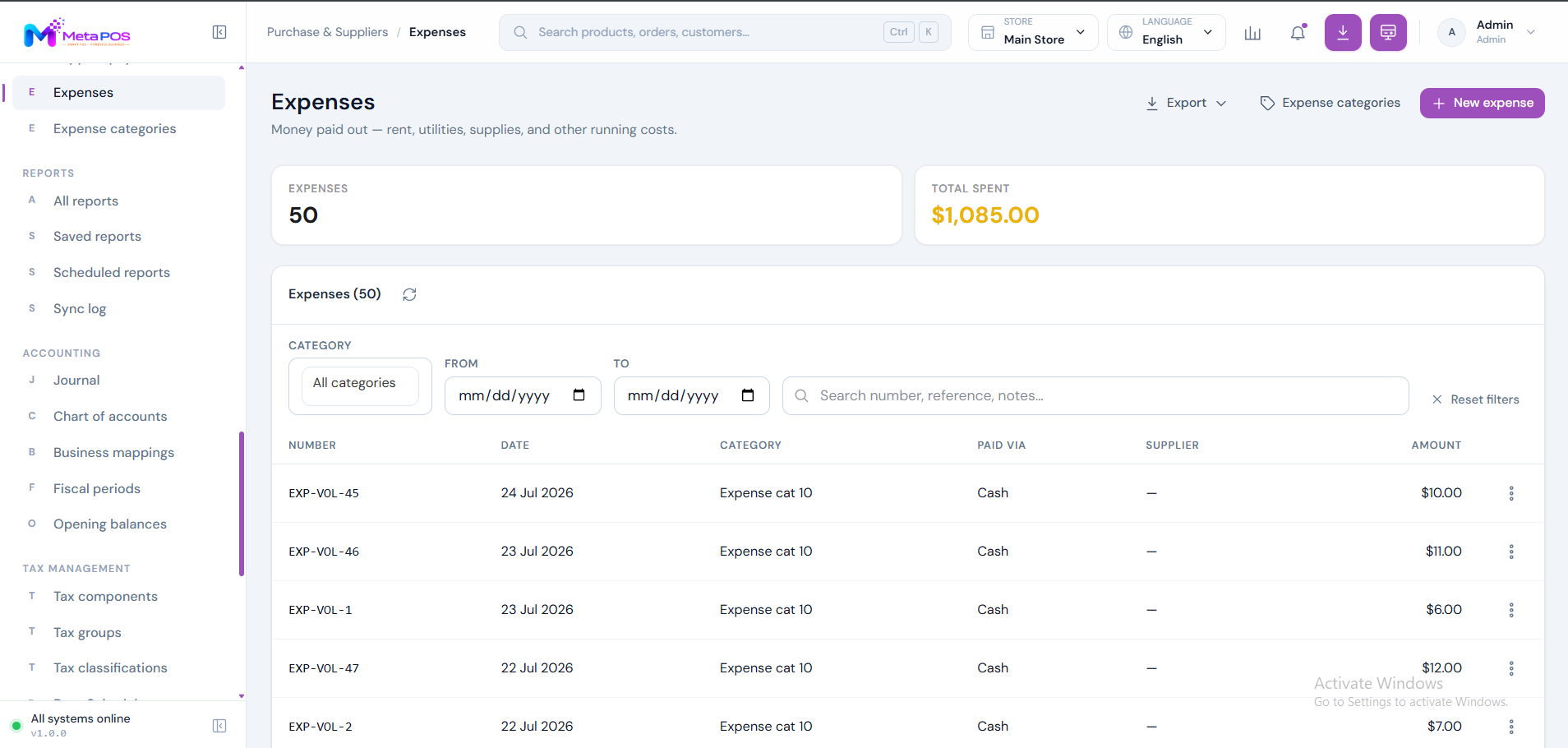Click the Admin avatar circle
The width and height of the screenshot is (1568, 748).
[x=1452, y=32]
